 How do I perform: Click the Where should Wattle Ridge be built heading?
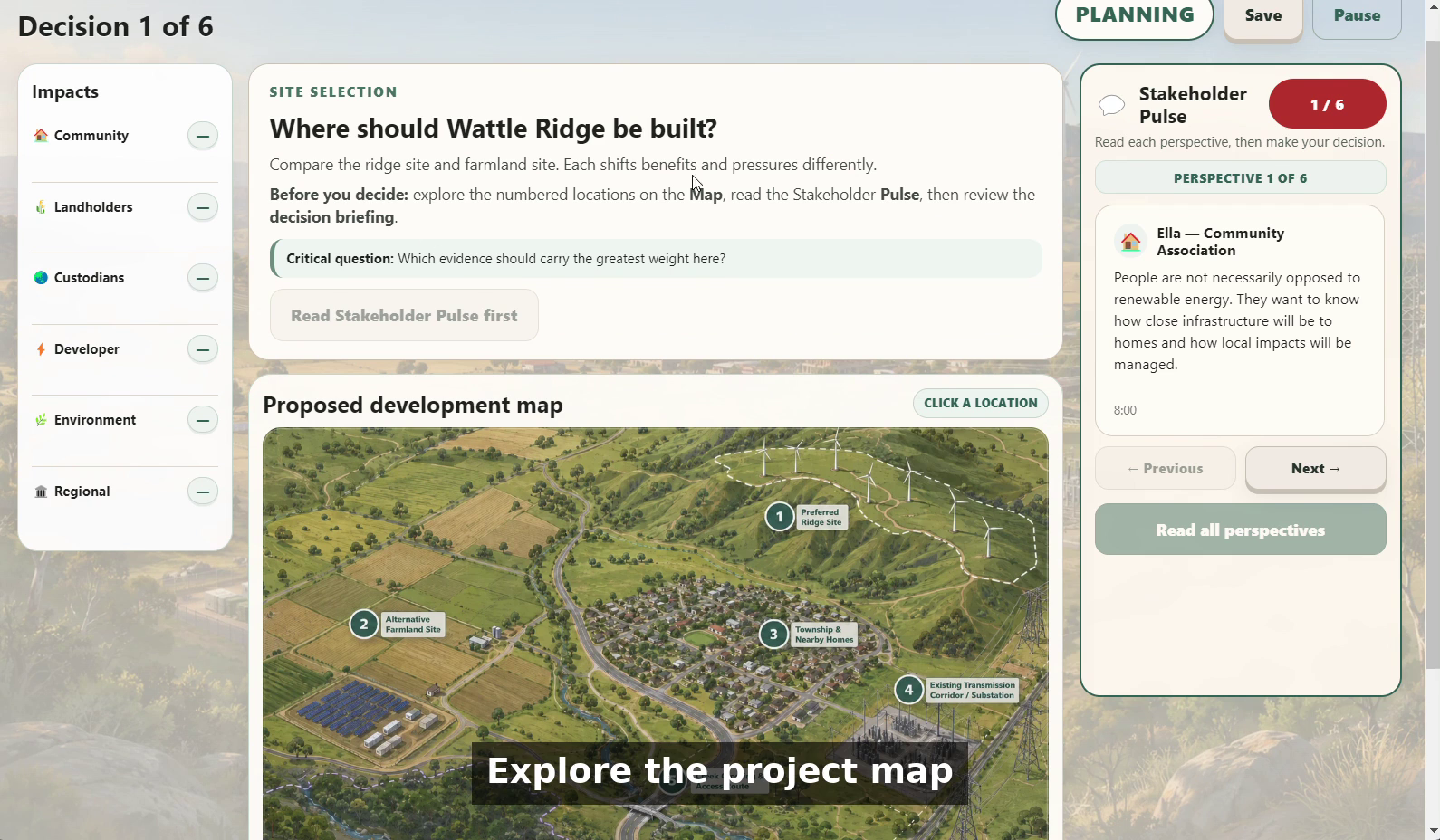tap(493, 129)
